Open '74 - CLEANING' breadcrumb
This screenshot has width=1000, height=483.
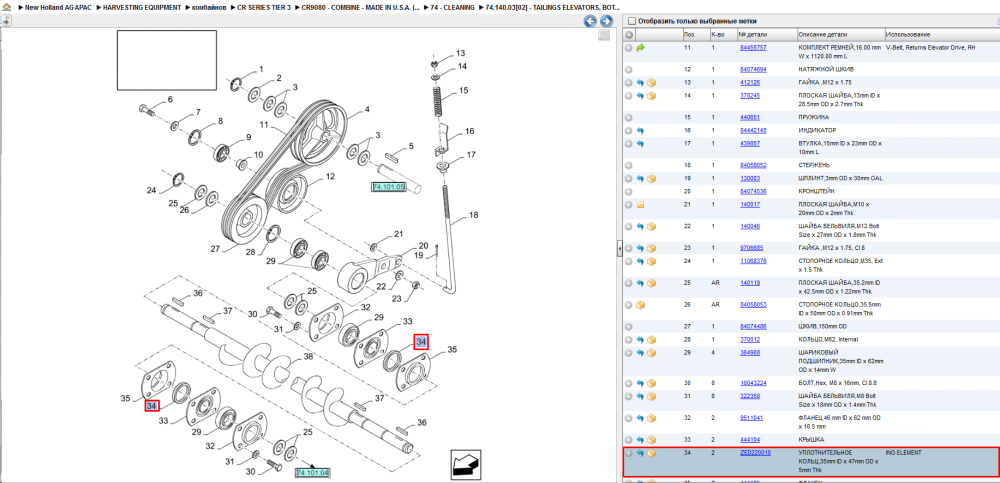click(x=453, y=7)
